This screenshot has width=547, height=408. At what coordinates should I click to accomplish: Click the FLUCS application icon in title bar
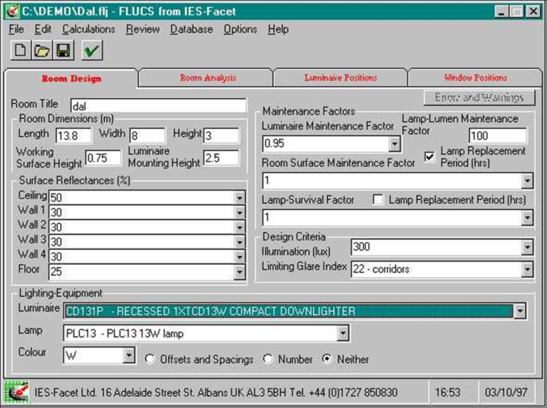[x=12, y=11]
